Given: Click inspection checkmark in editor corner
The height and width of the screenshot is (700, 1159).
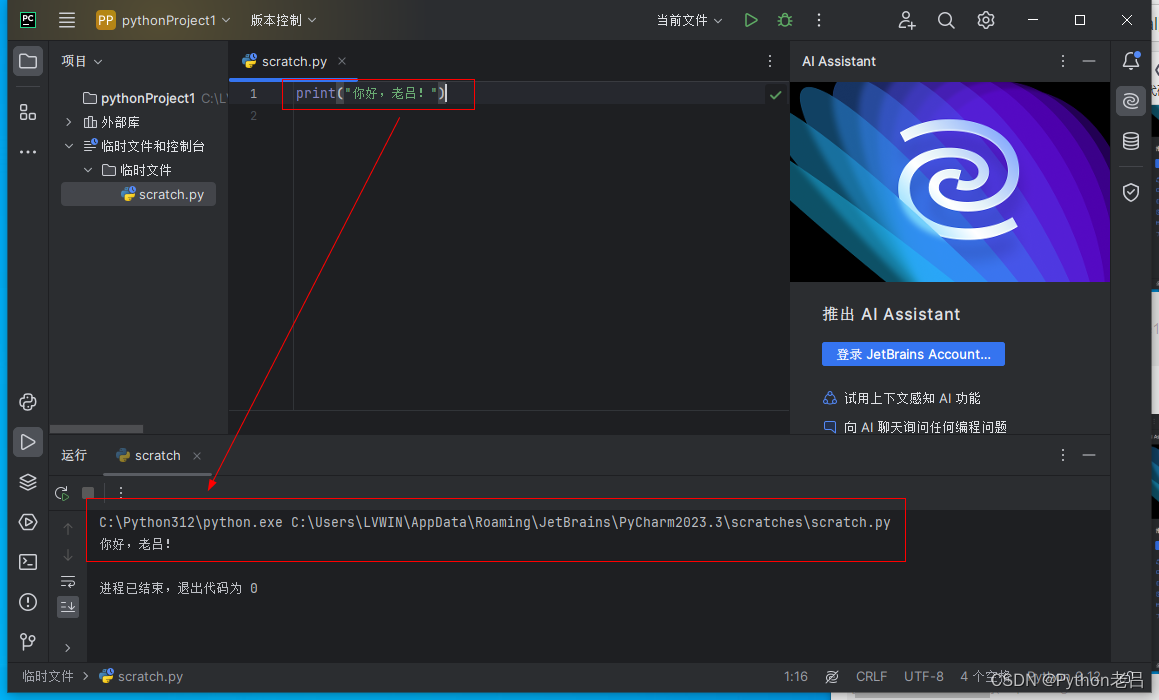Looking at the screenshot, I should [x=775, y=95].
